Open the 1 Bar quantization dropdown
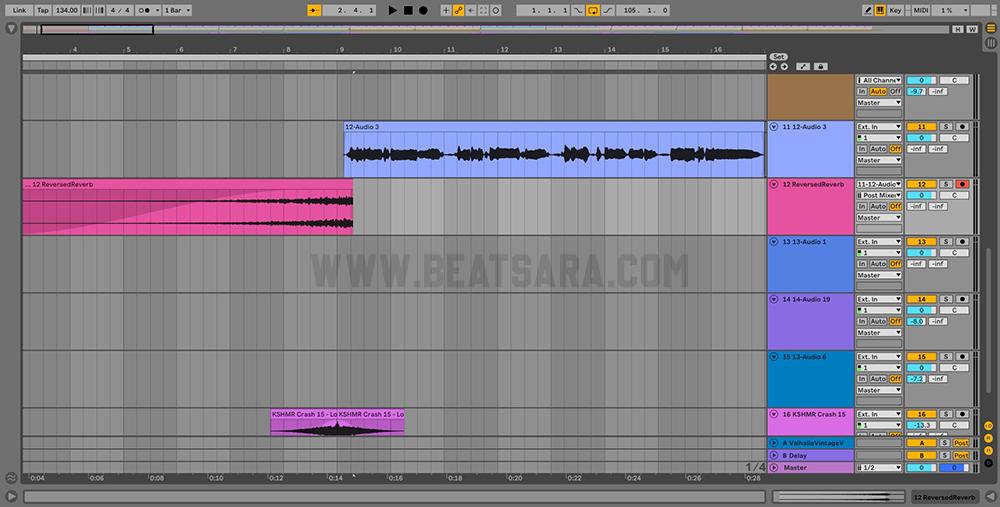 [x=177, y=10]
